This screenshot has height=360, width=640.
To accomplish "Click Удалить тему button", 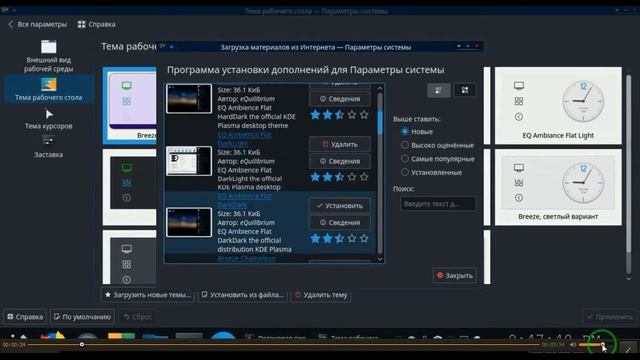I will tap(321, 295).
